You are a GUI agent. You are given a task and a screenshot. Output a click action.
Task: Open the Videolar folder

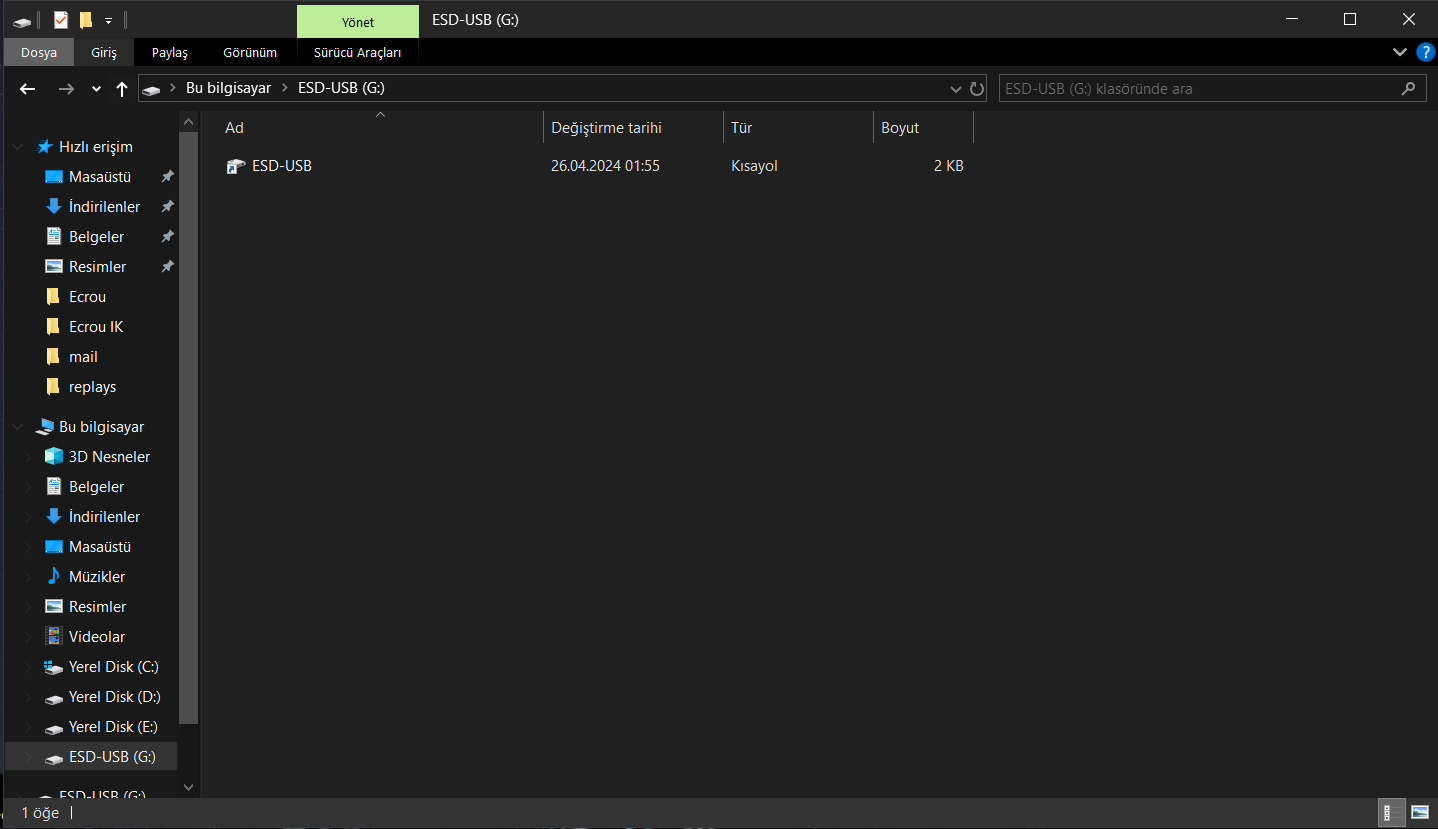(97, 637)
